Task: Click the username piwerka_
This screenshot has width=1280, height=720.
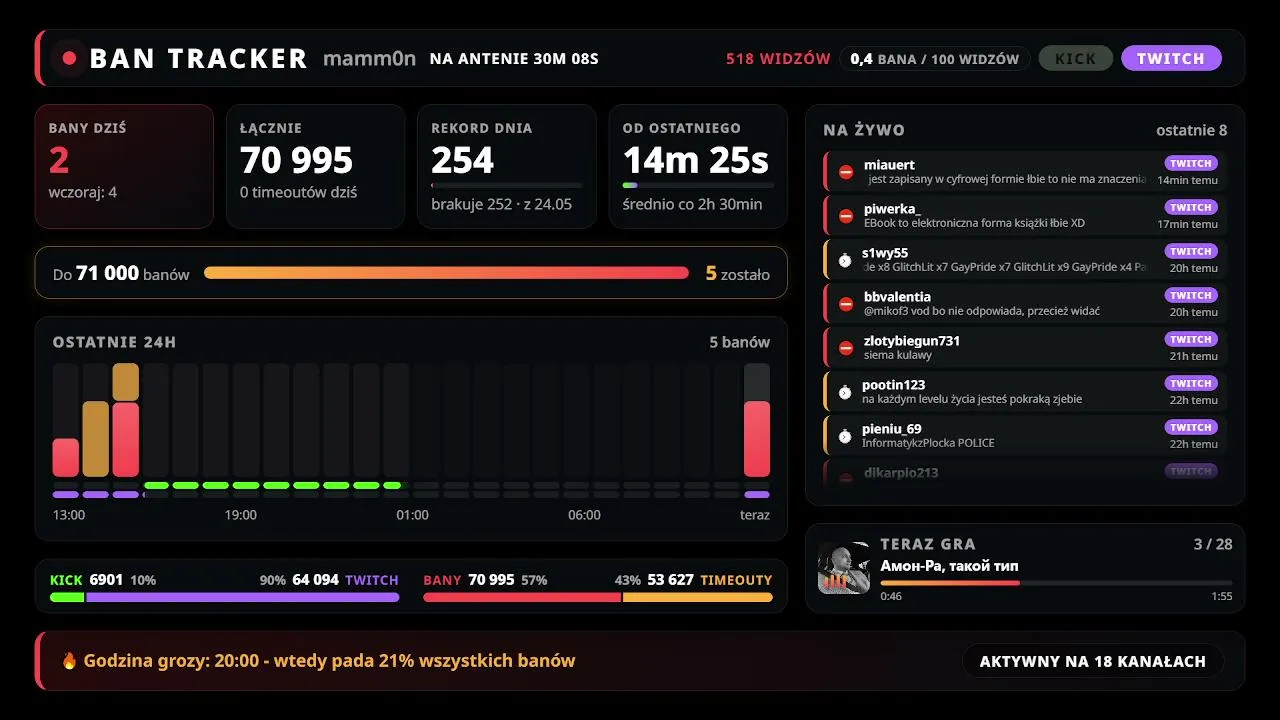Action: [x=892, y=208]
